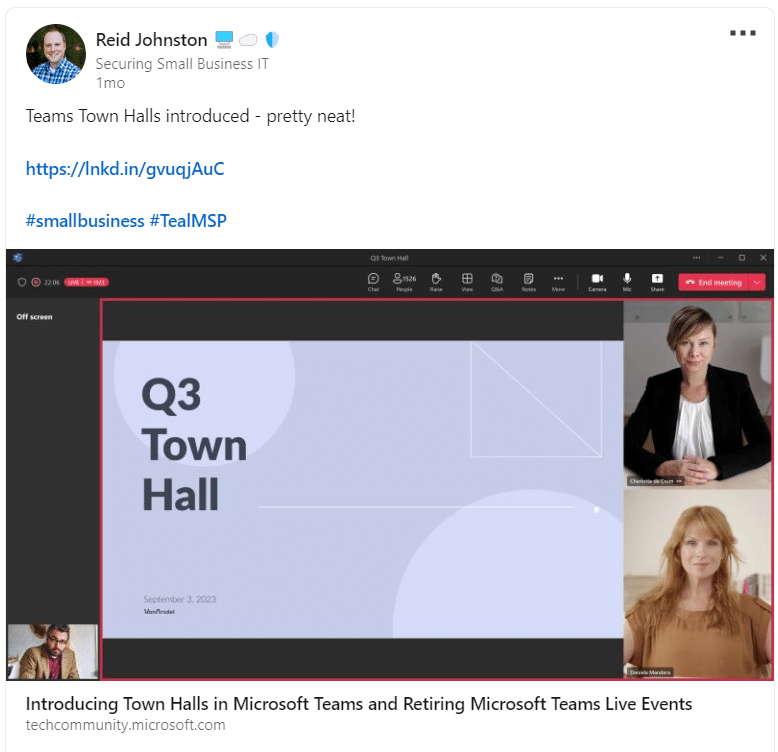Screen dimensions: 778x752
Task: Open the Notes icon
Action: pyautogui.click(x=528, y=282)
